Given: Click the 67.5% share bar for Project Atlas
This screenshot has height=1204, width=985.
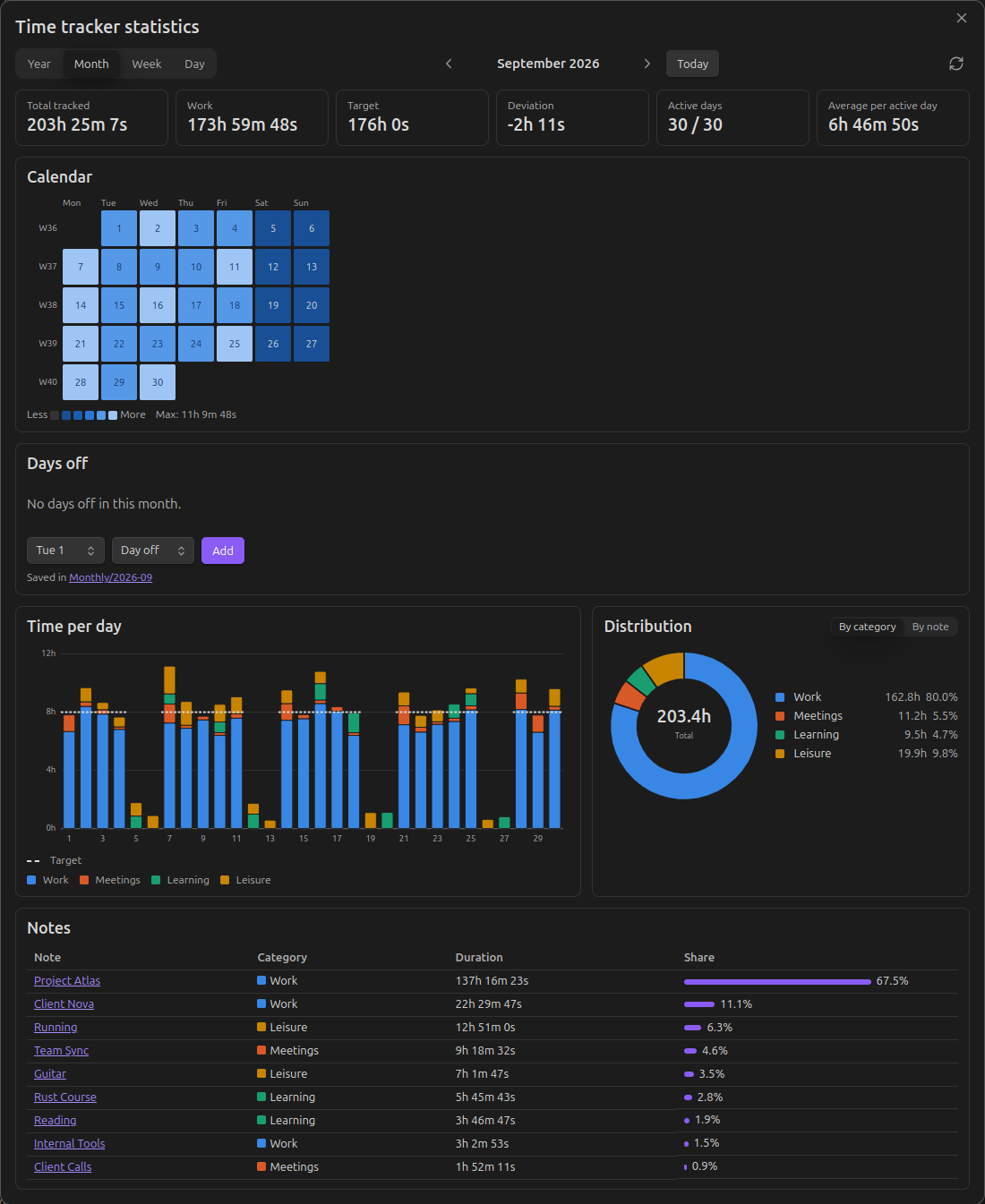Looking at the screenshot, I should point(777,981).
